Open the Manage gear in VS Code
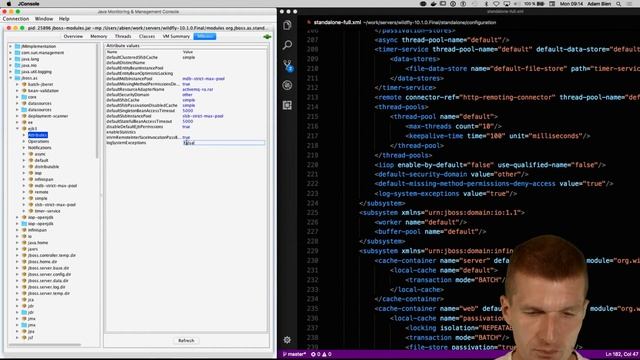Screen dimensions: 640x360 (287, 340)
